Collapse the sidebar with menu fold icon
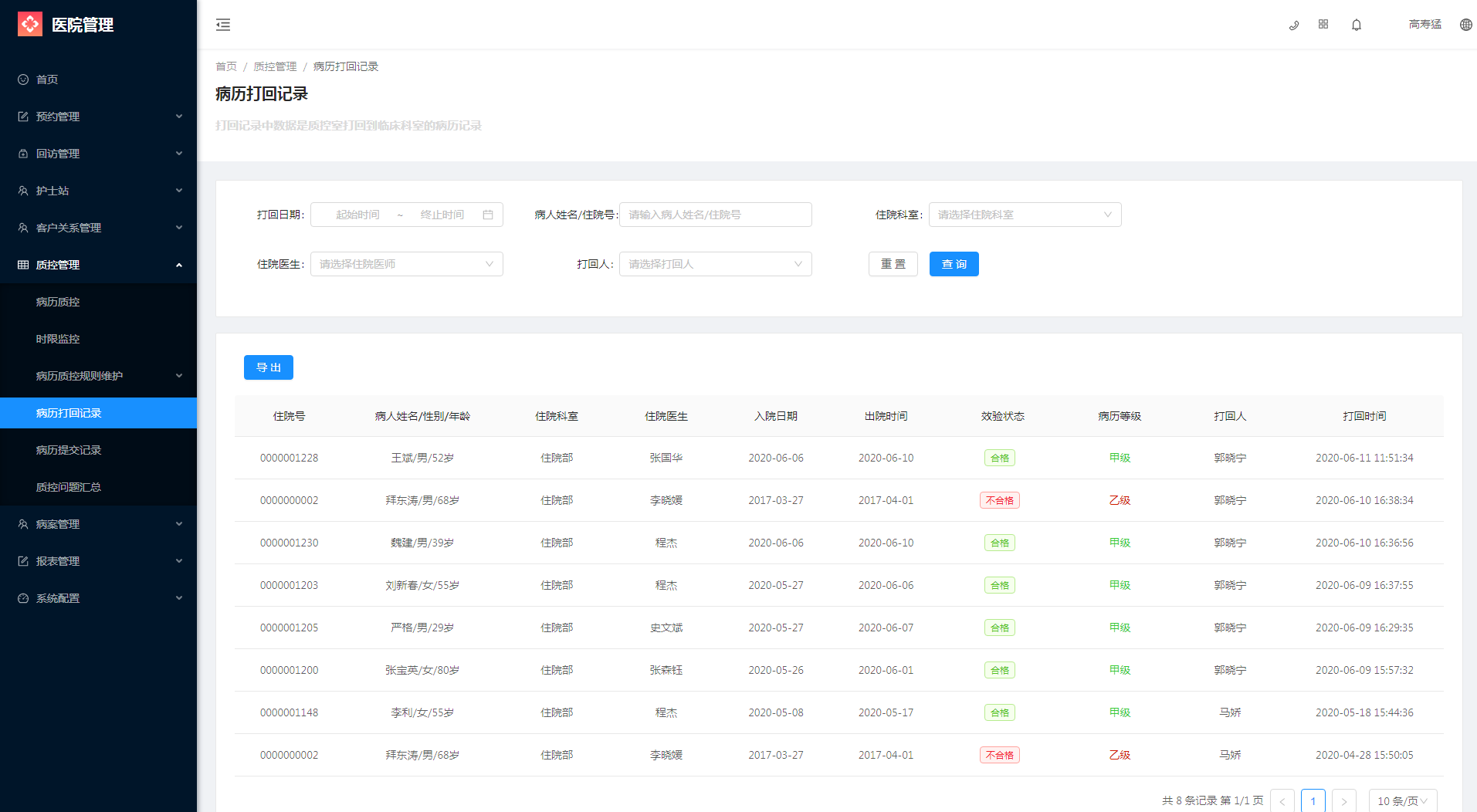Viewport: 1477px width, 812px height. point(223,25)
